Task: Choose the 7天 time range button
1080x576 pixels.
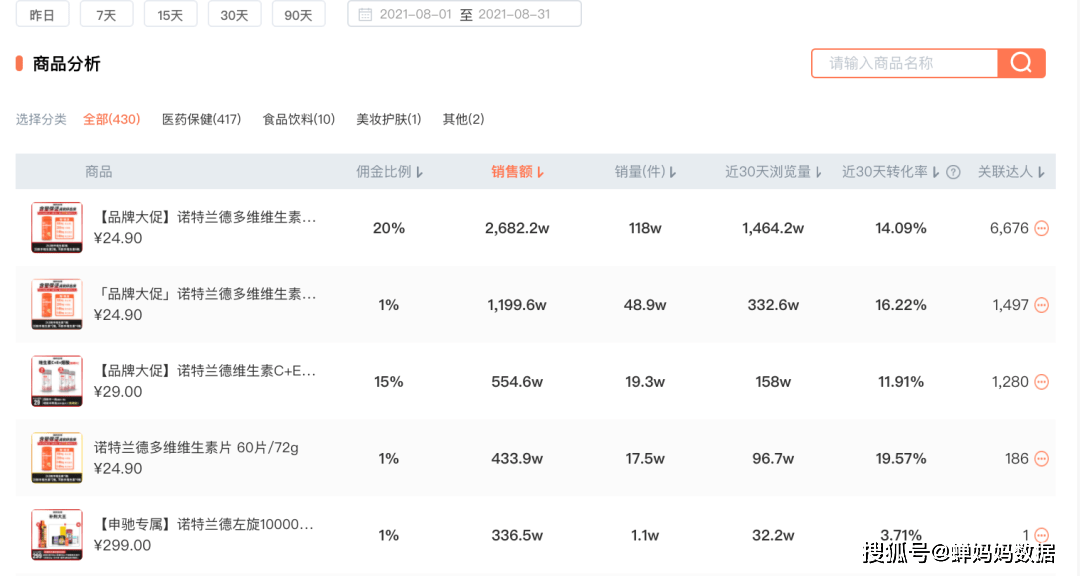Action: coord(106,14)
